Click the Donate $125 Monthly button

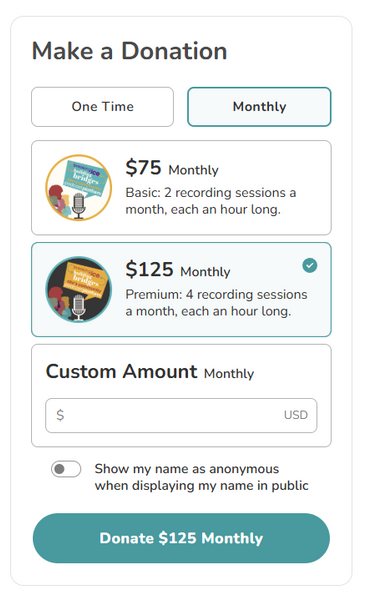[x=181, y=538]
